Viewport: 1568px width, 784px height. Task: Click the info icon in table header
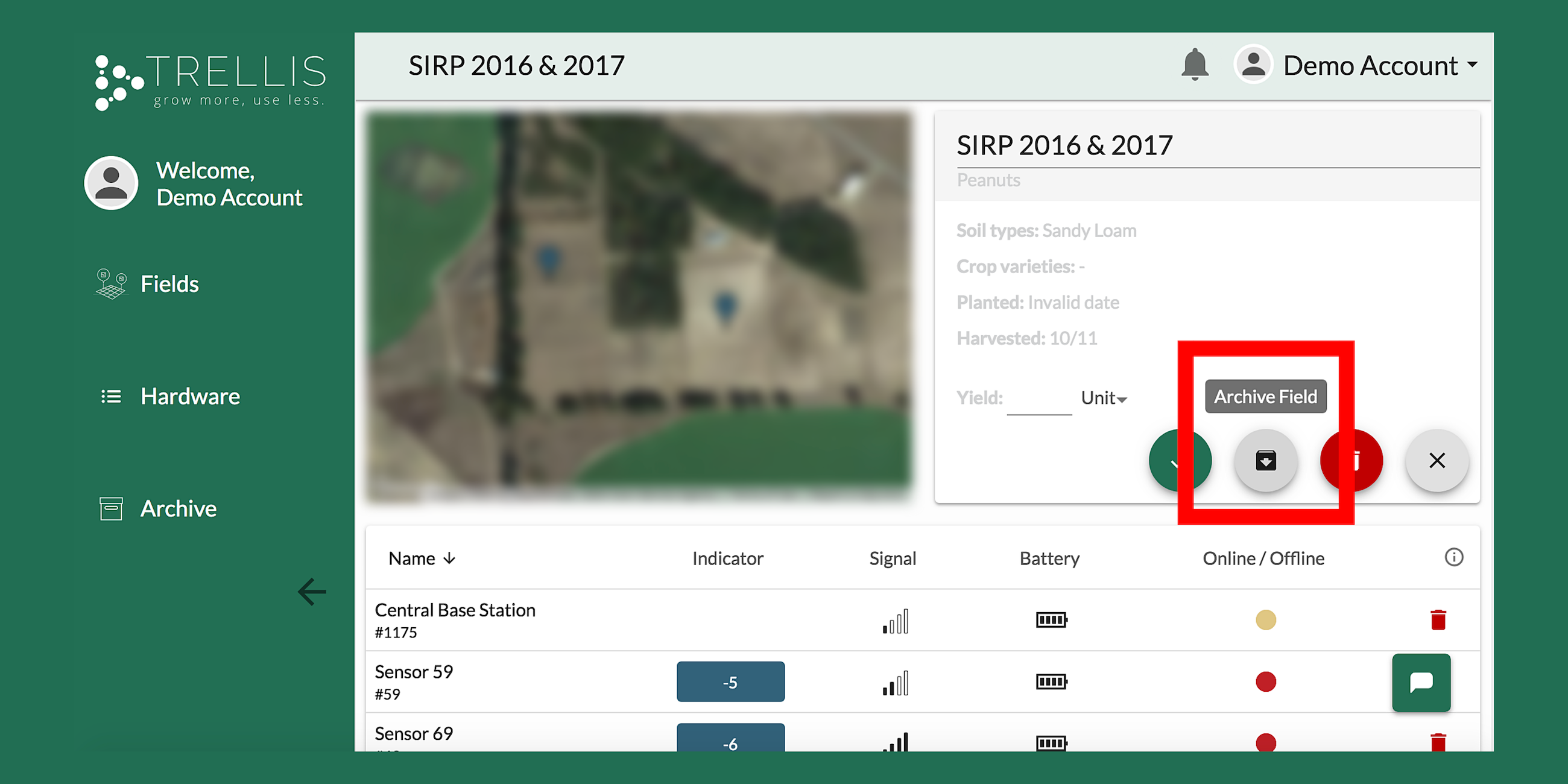pos(1453,557)
